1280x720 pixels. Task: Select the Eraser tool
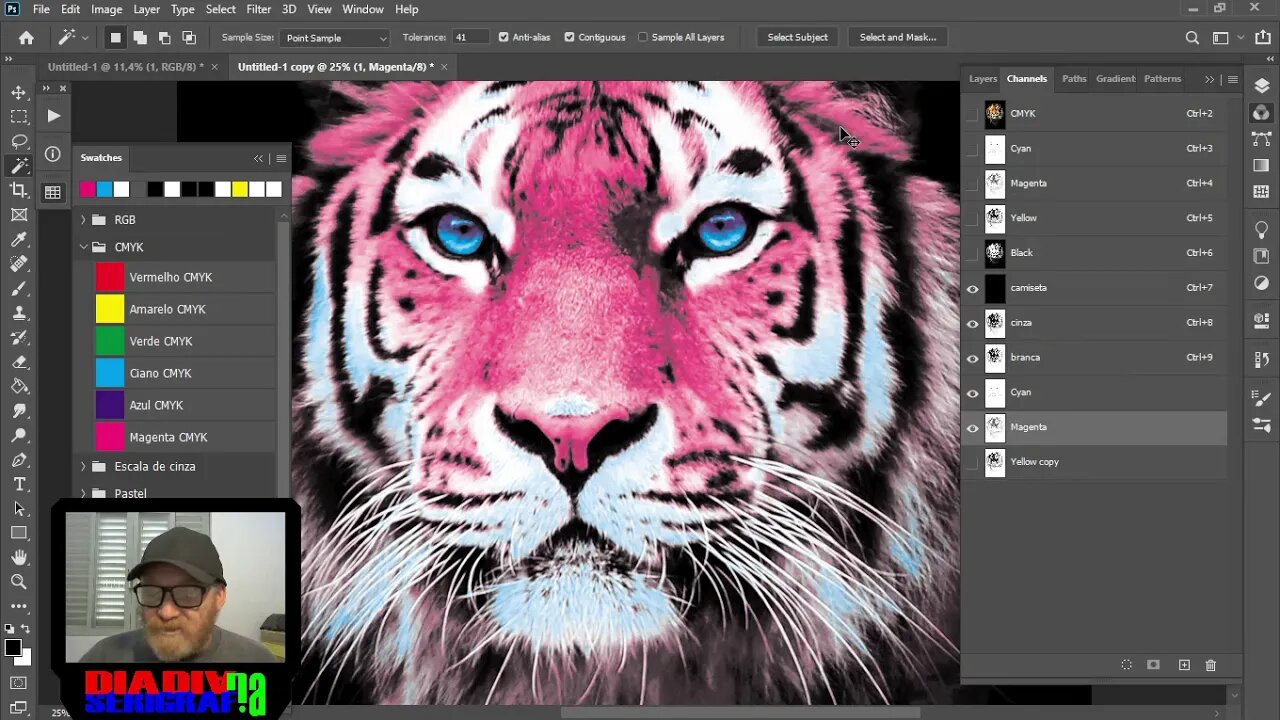coord(19,362)
